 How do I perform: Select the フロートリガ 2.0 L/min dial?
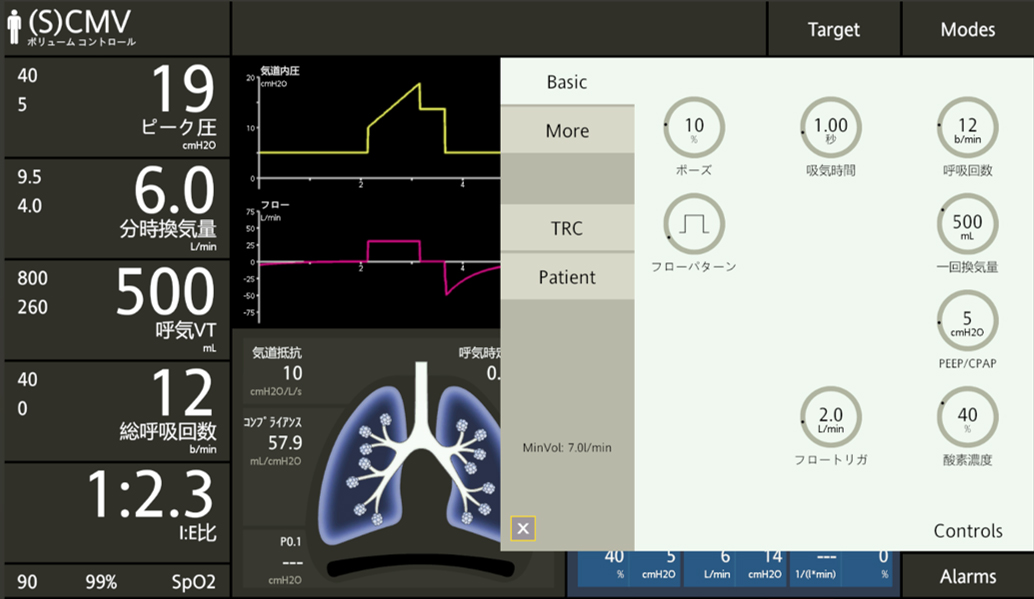click(831, 417)
